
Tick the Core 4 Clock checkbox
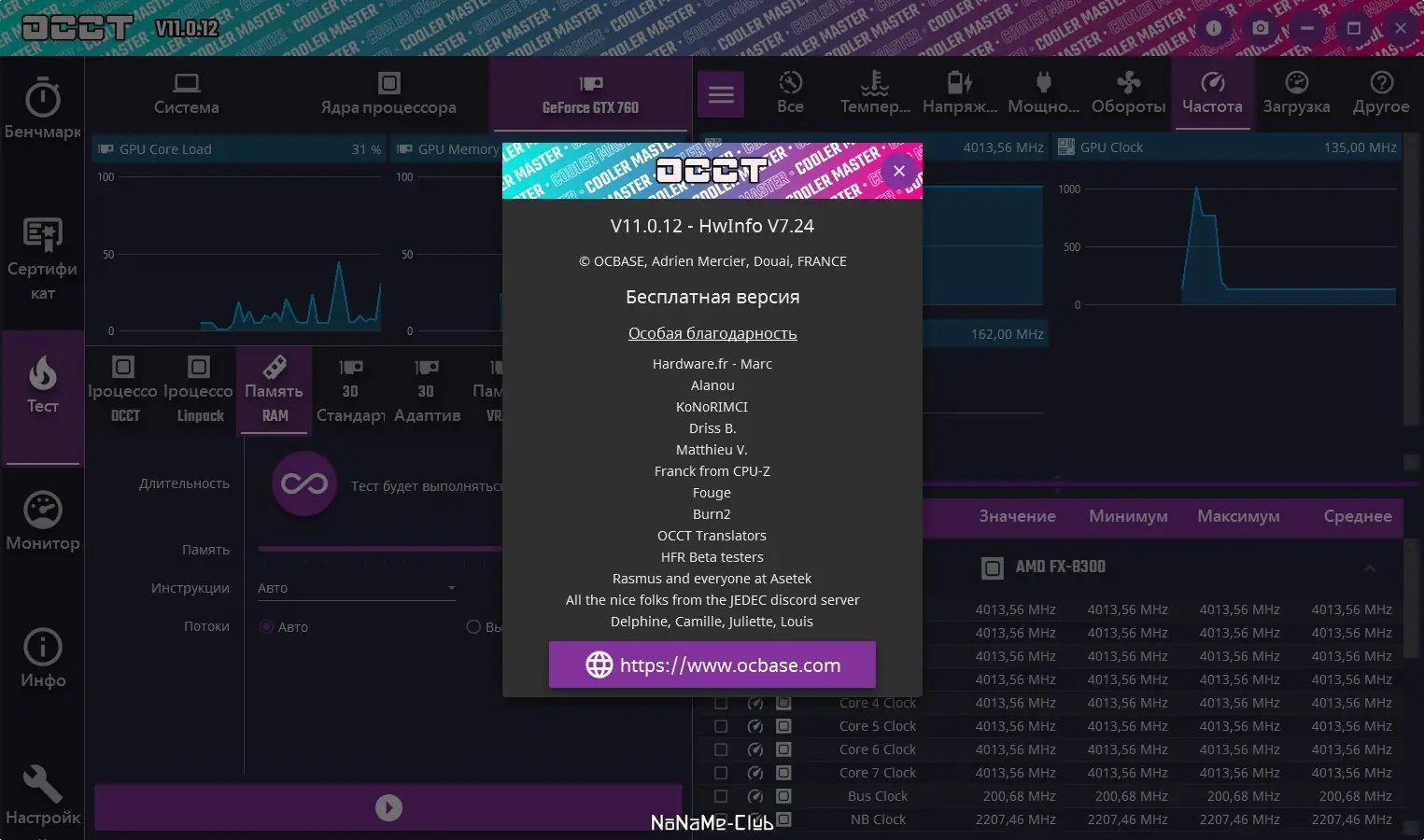[721, 703]
